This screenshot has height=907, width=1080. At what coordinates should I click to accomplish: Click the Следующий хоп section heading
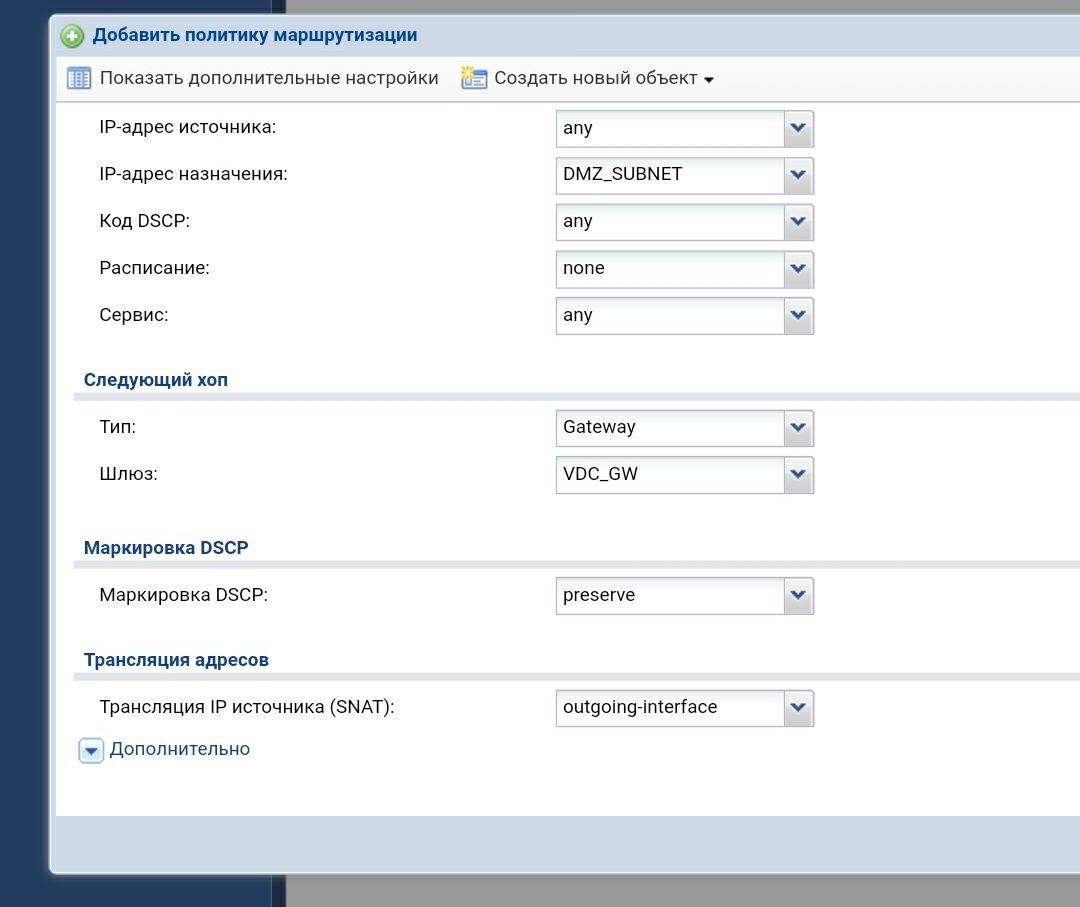pyautogui.click(x=156, y=380)
